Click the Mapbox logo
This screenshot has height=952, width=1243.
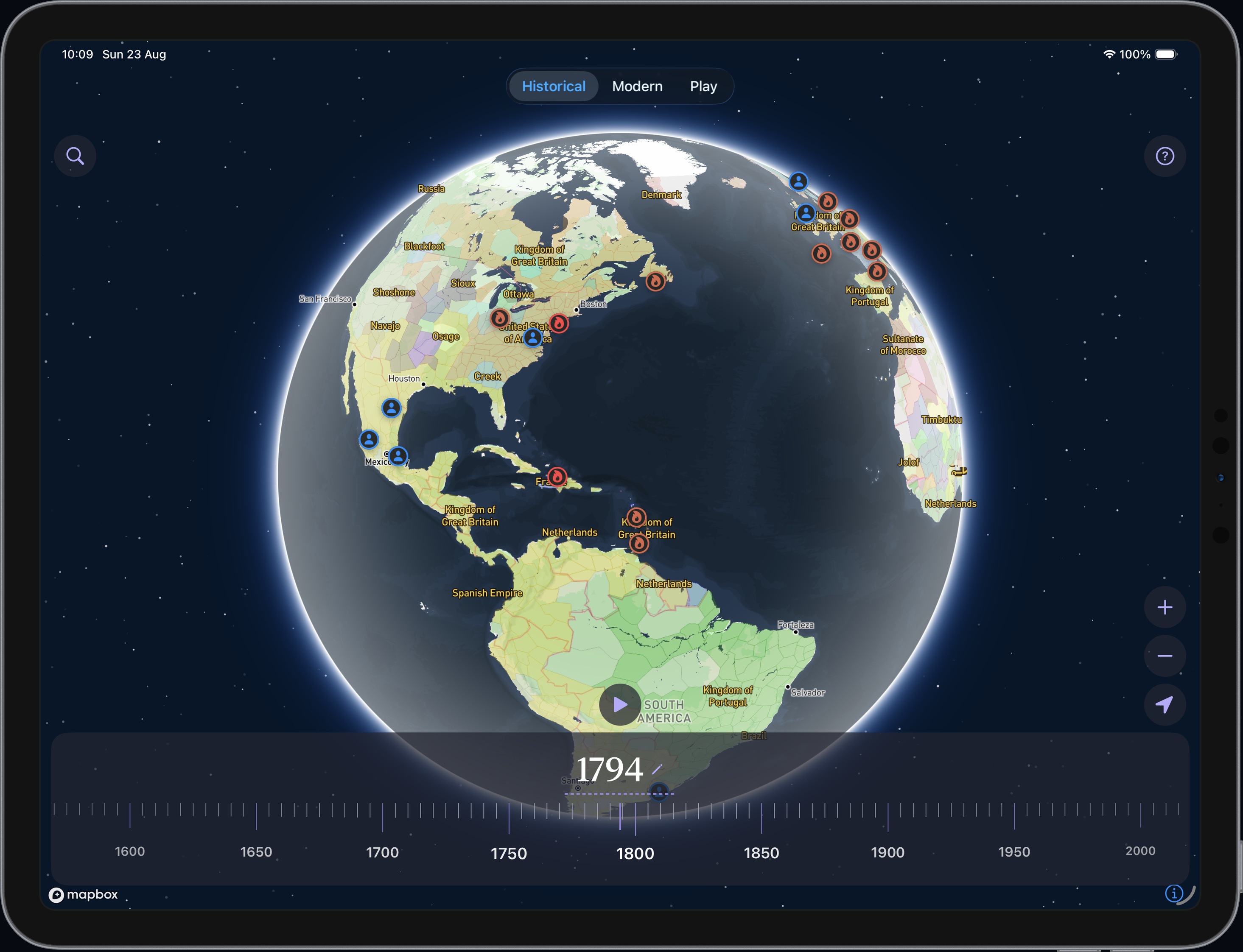(x=83, y=894)
